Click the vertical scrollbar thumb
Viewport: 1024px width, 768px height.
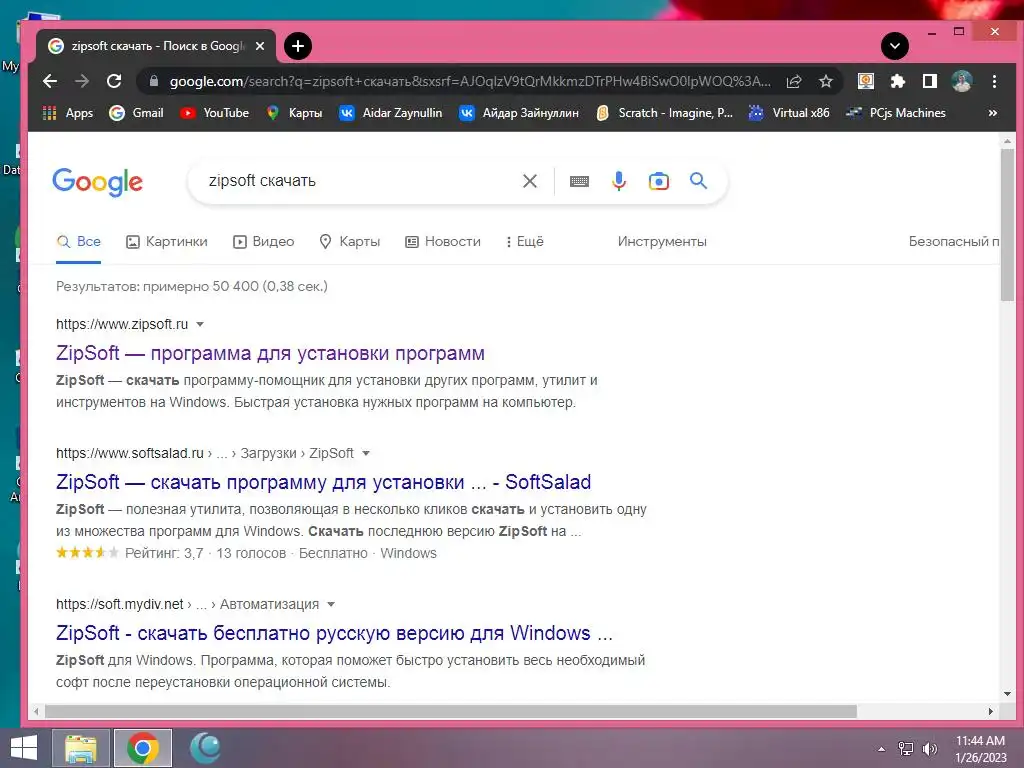(x=1007, y=224)
